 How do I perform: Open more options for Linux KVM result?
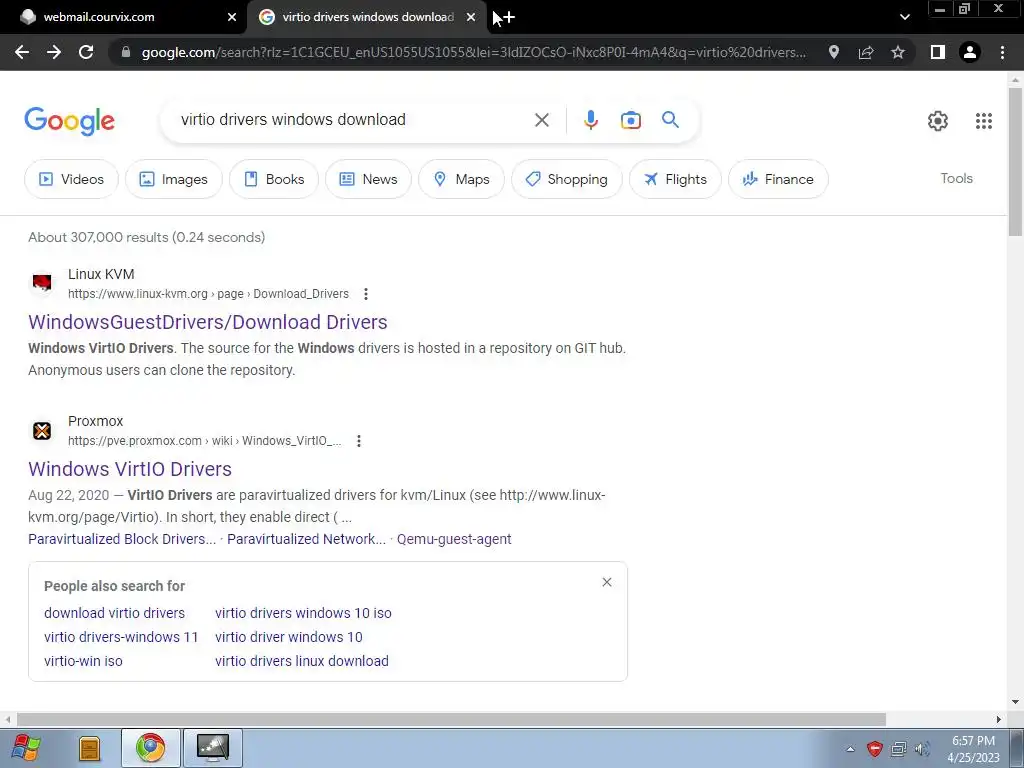pos(366,294)
